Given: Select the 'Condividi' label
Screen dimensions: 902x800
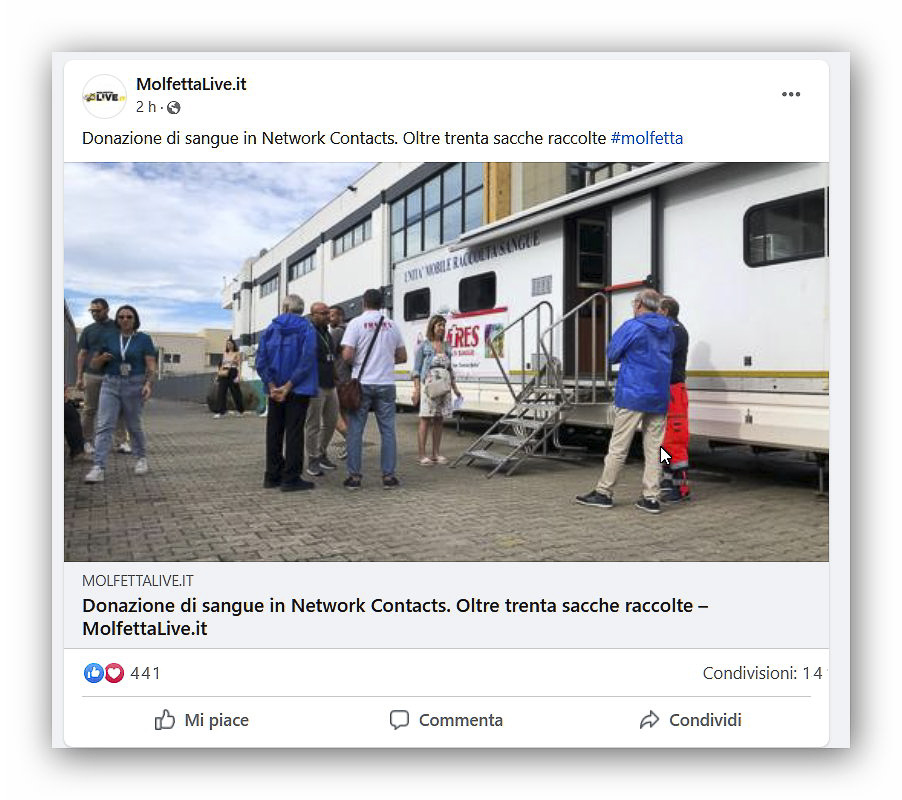Looking at the screenshot, I should tap(705, 720).
